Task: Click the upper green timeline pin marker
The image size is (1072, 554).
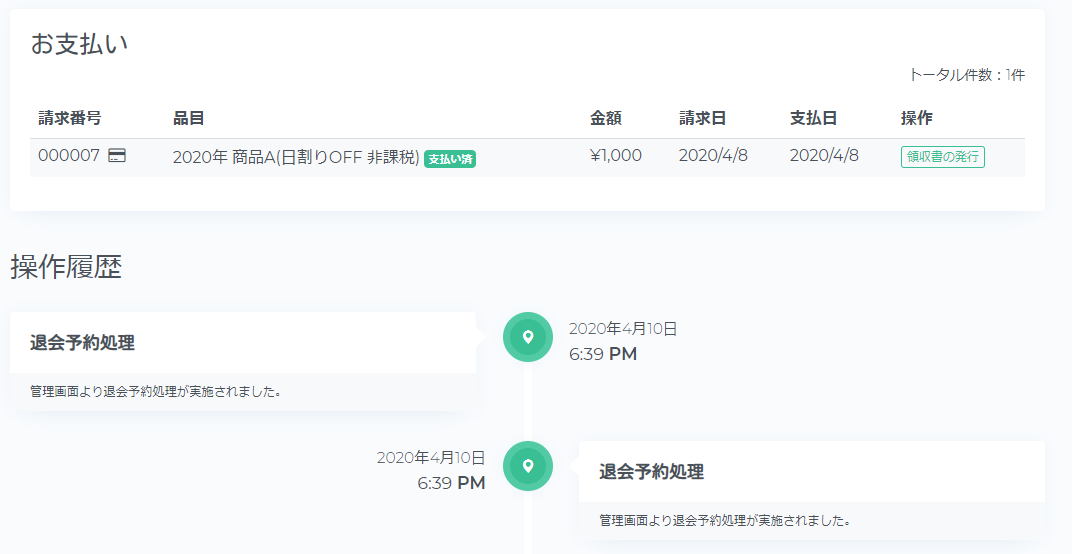Action: [x=528, y=337]
